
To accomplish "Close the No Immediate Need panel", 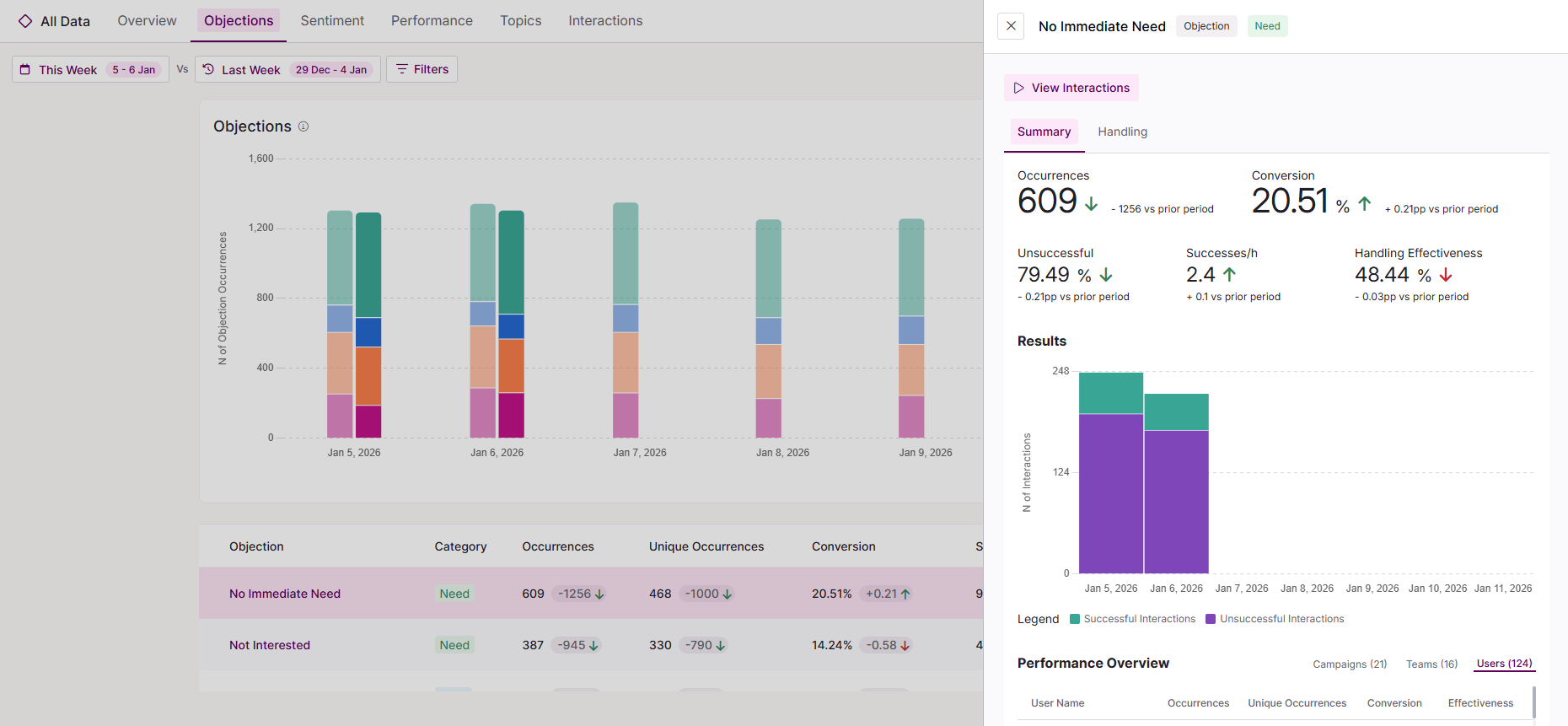I will [x=1011, y=26].
